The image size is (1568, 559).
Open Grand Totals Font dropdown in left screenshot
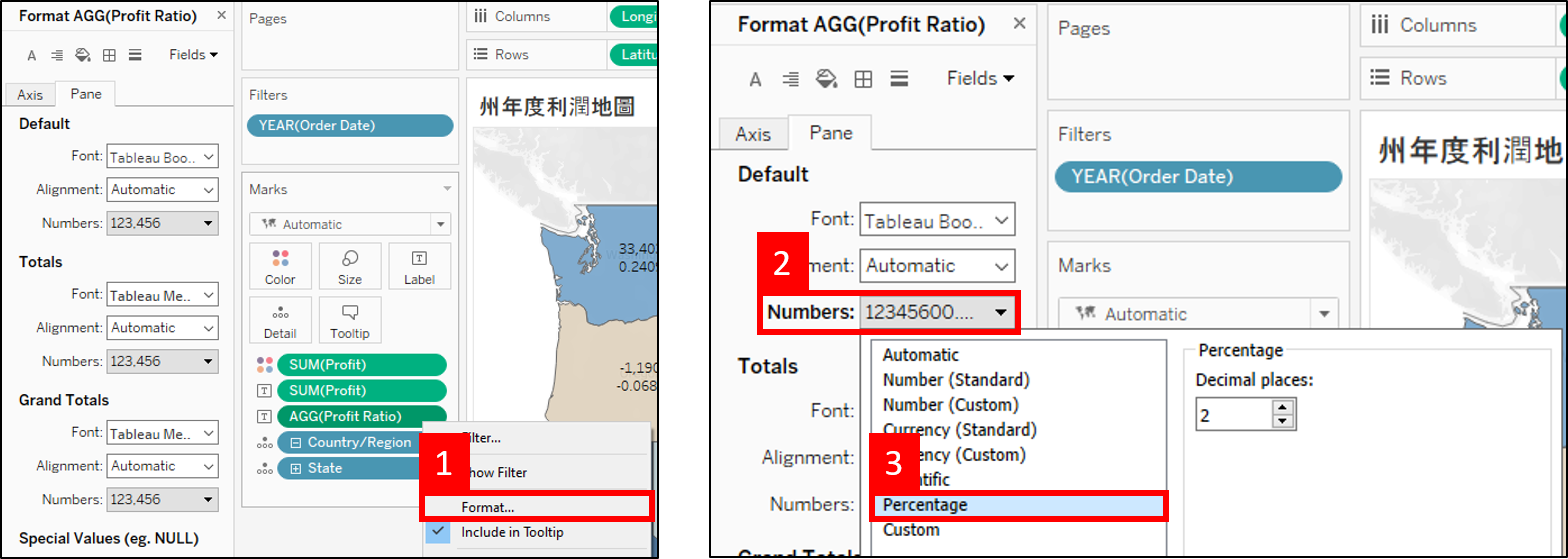click(x=162, y=433)
